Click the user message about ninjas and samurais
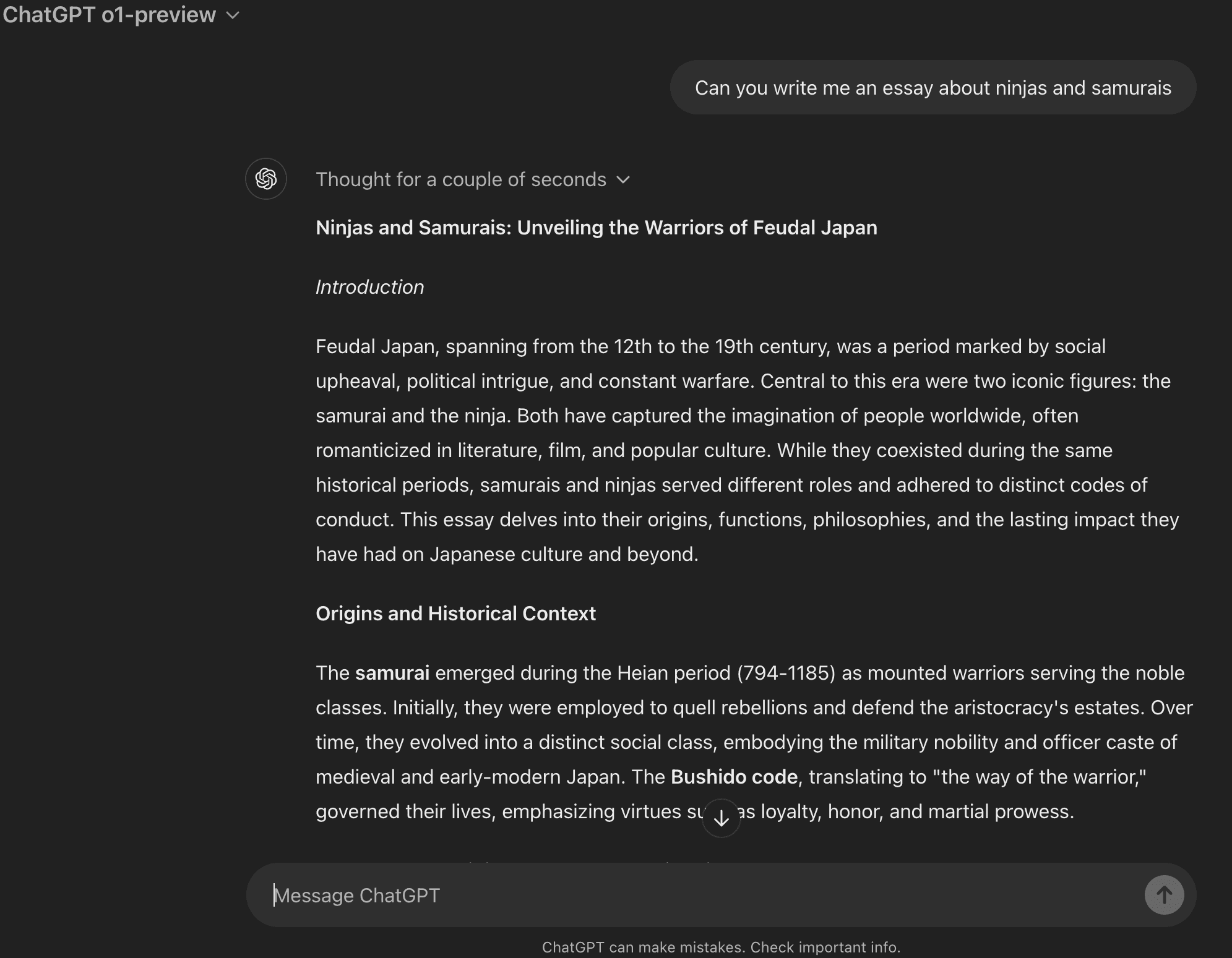 click(933, 88)
